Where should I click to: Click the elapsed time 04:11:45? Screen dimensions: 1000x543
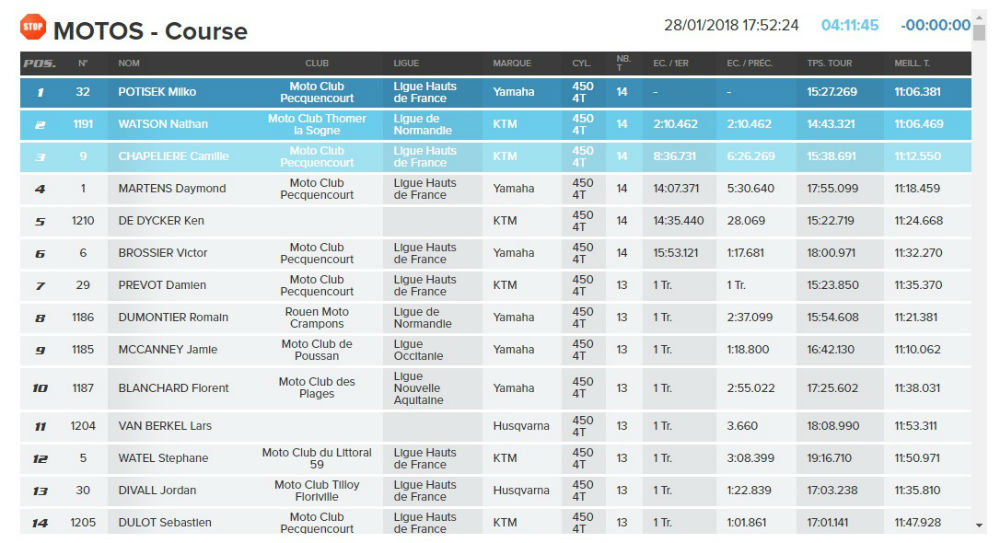[850, 26]
